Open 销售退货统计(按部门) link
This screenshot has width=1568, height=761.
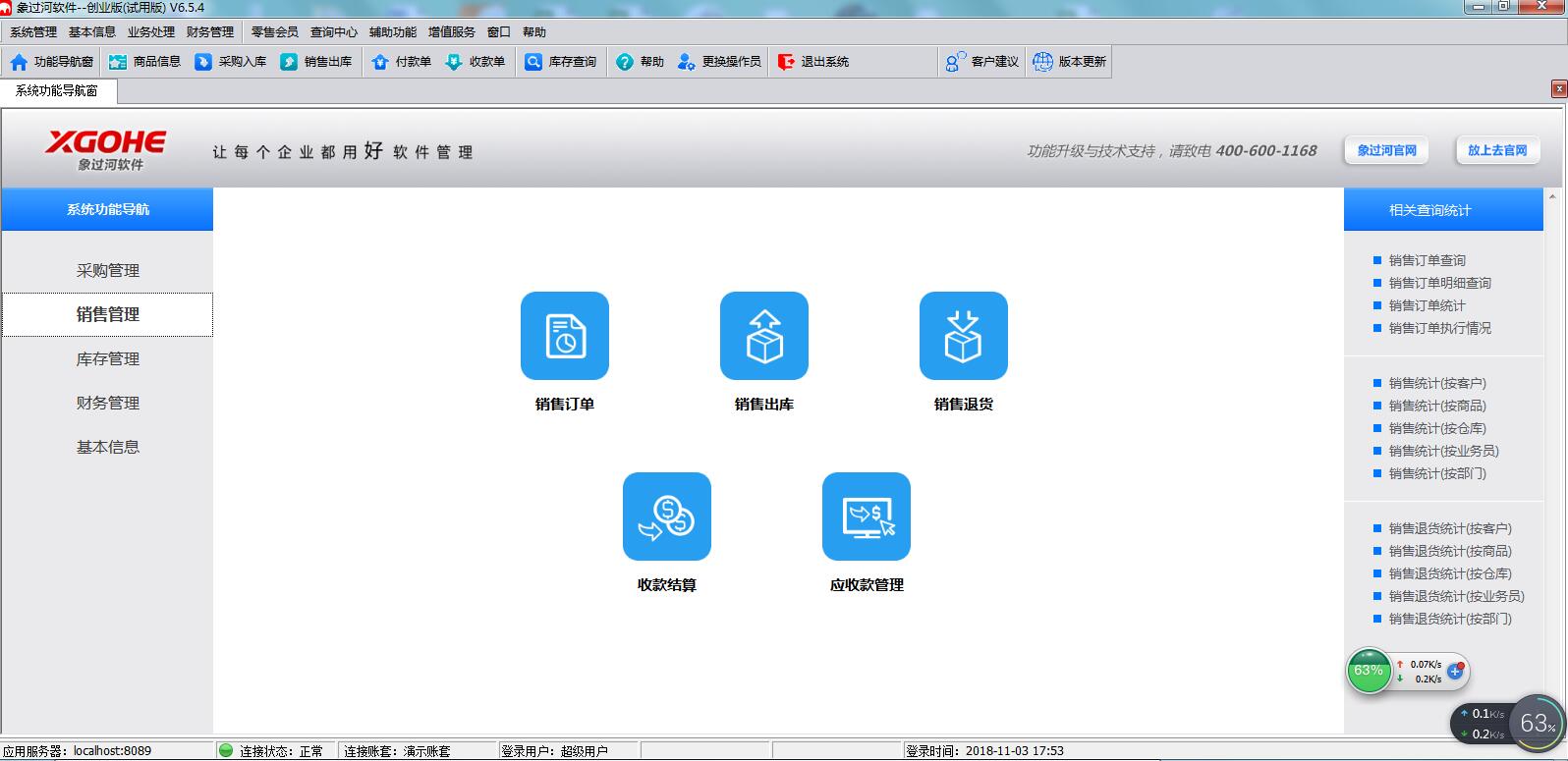pyautogui.click(x=1450, y=619)
